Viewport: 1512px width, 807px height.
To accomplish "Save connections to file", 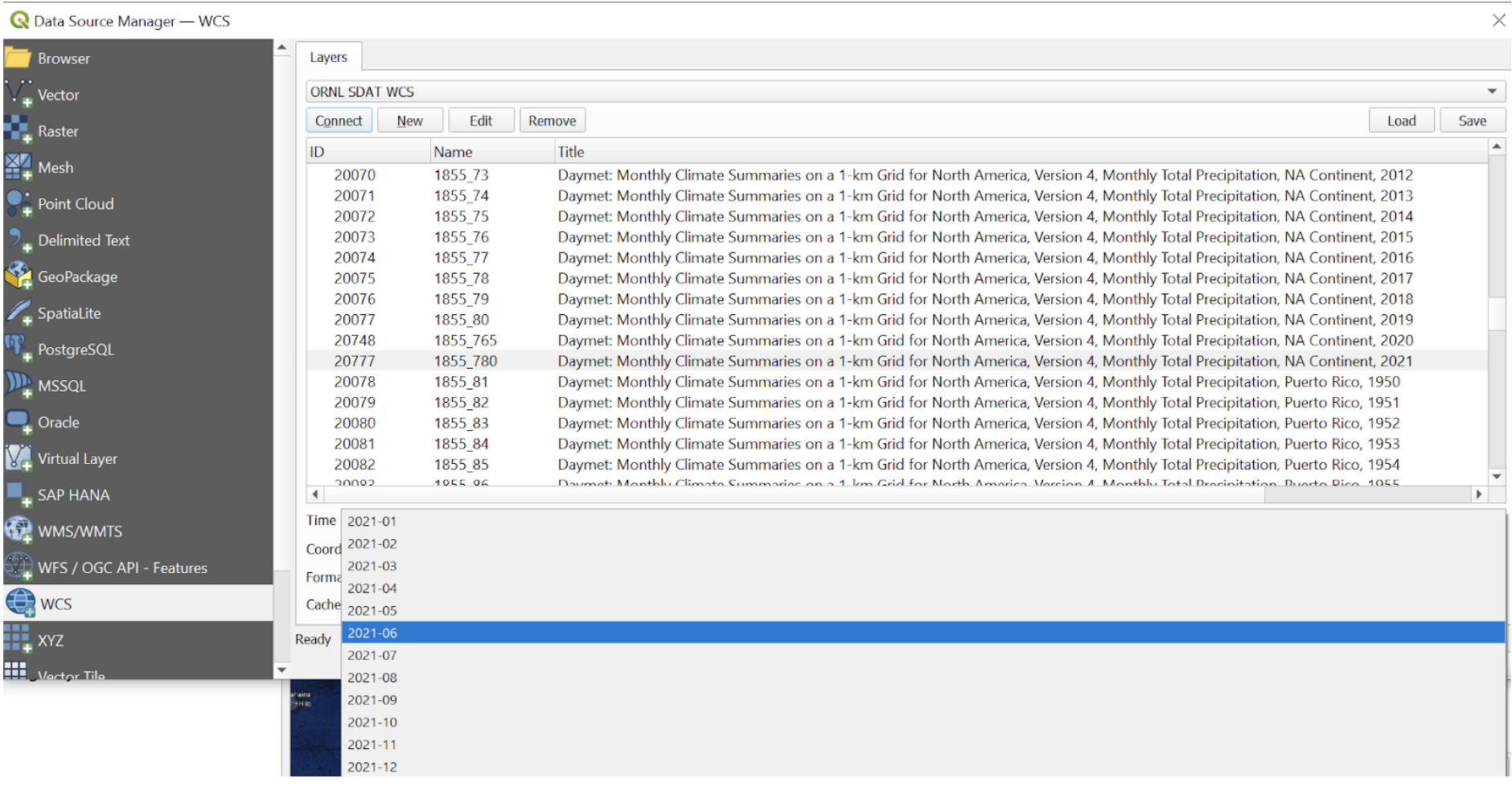I will coord(1472,121).
